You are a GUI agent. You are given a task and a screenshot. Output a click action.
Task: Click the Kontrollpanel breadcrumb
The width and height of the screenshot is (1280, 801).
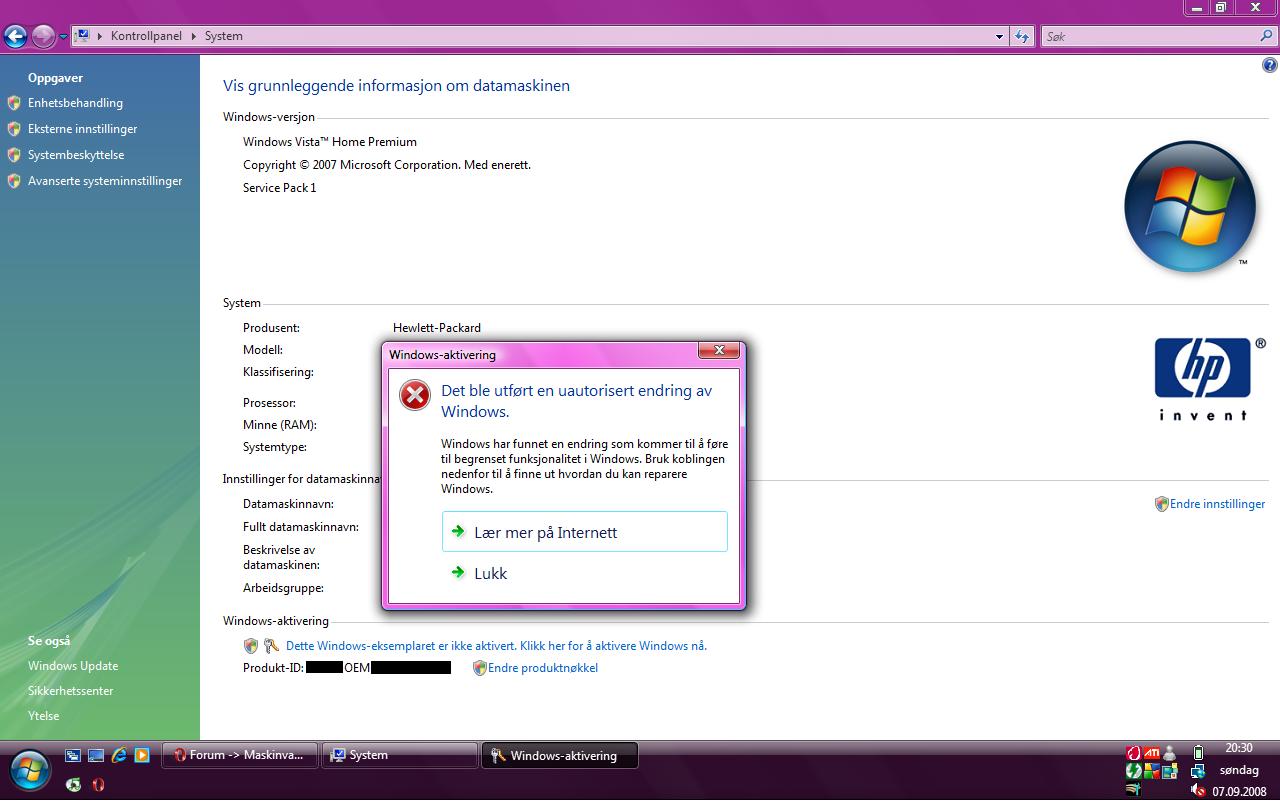146,36
